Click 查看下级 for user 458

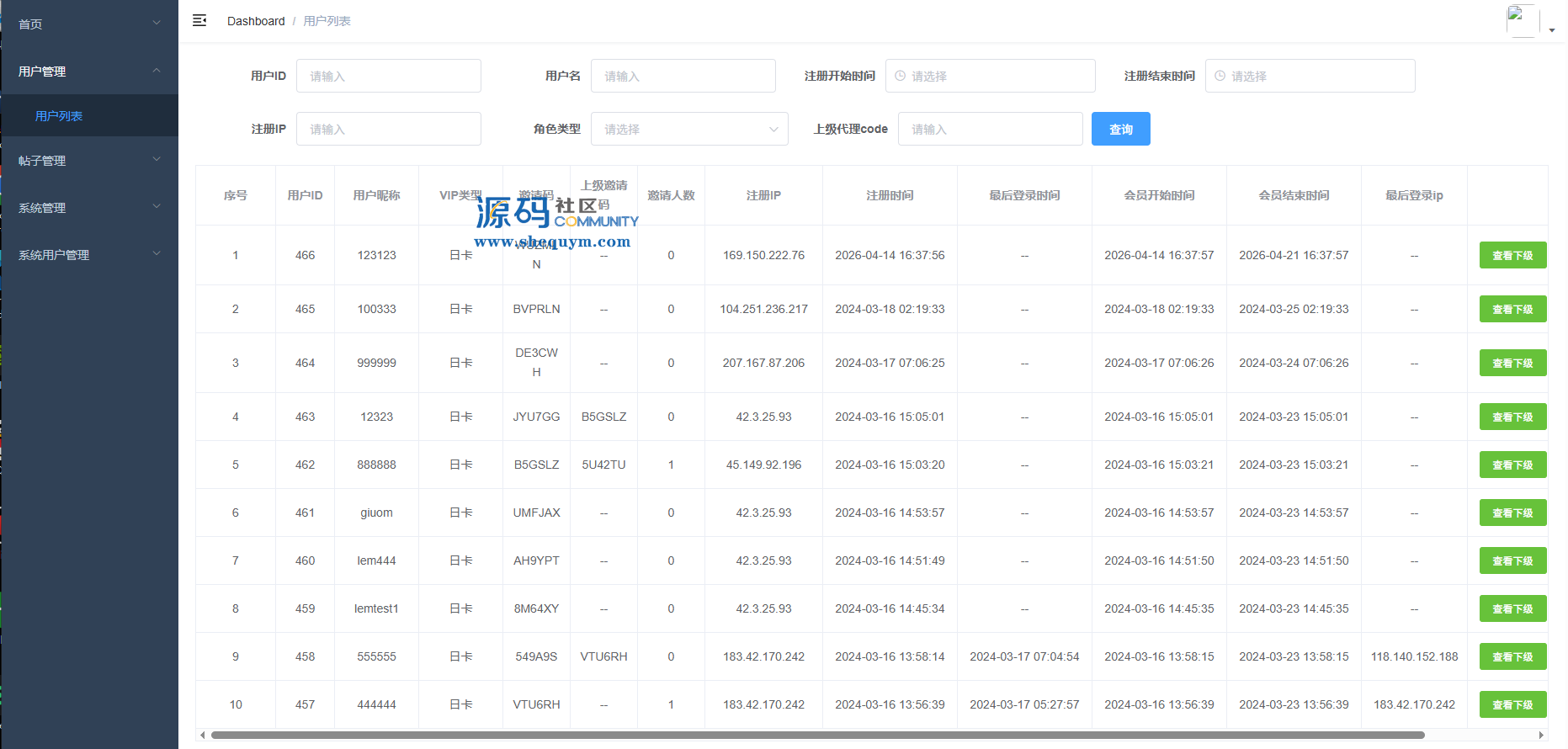click(x=1512, y=656)
